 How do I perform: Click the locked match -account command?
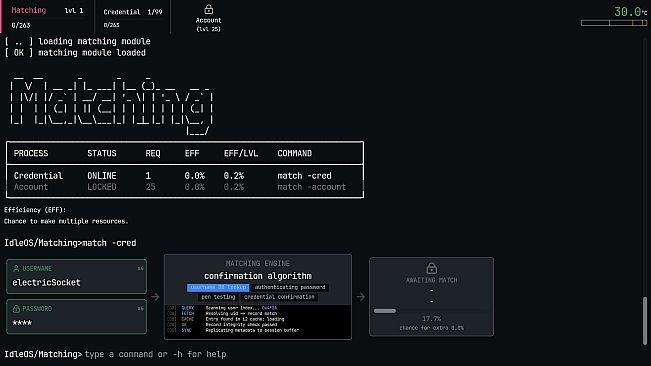311,187
